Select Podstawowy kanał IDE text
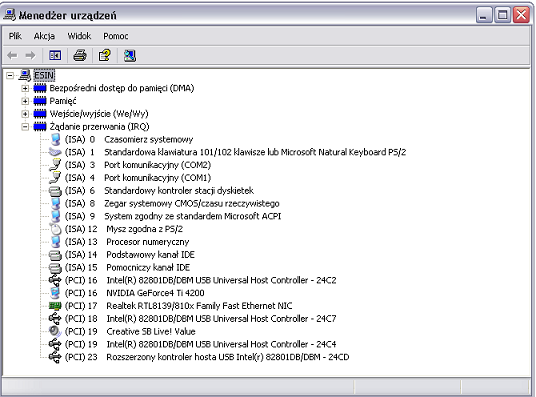This screenshot has height=397, width=536. click(150, 255)
